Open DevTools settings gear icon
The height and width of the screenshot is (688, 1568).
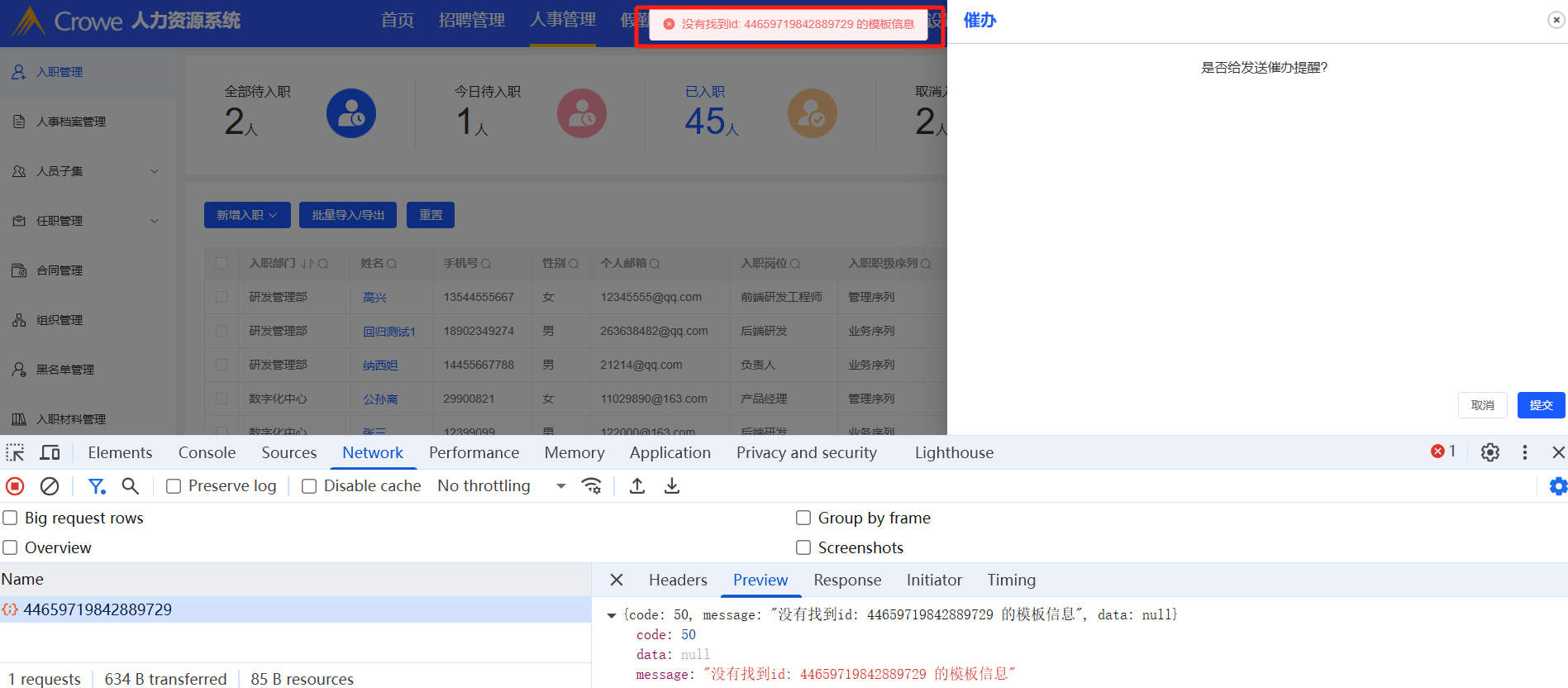pyautogui.click(x=1489, y=452)
